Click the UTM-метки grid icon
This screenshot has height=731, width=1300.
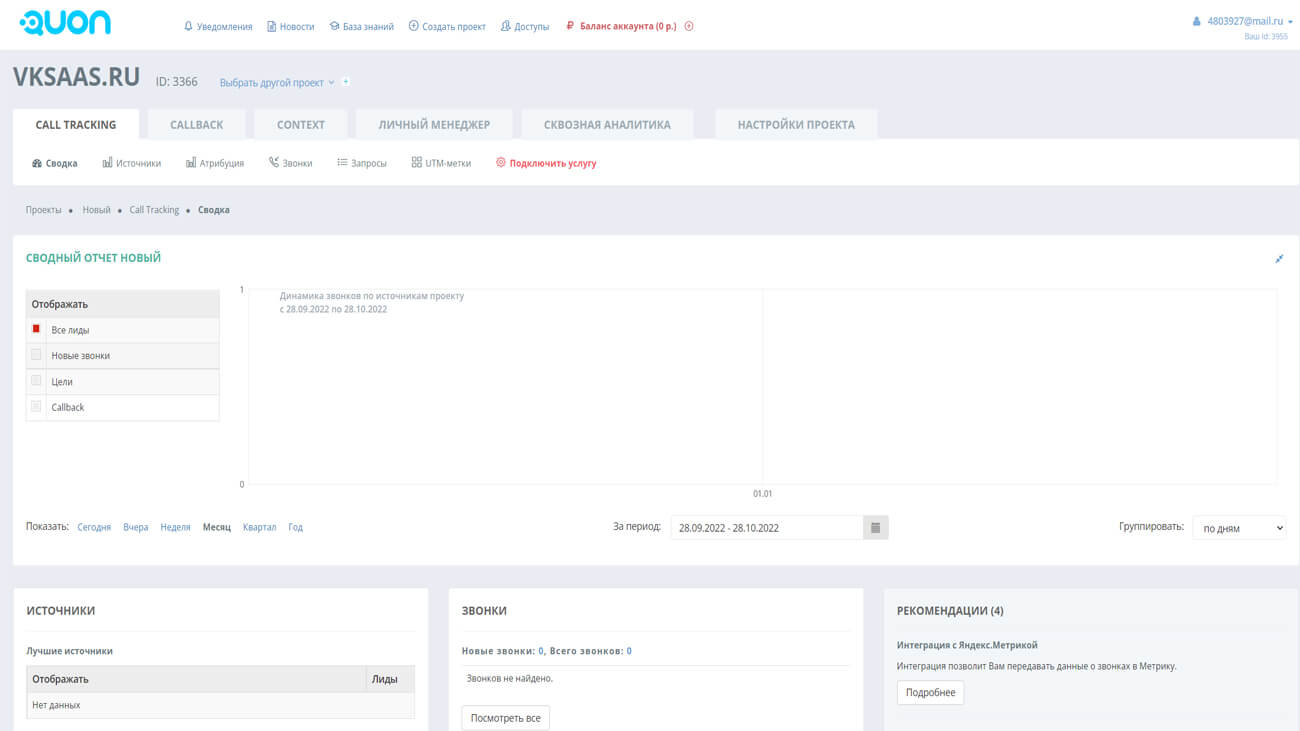pyautogui.click(x=416, y=163)
